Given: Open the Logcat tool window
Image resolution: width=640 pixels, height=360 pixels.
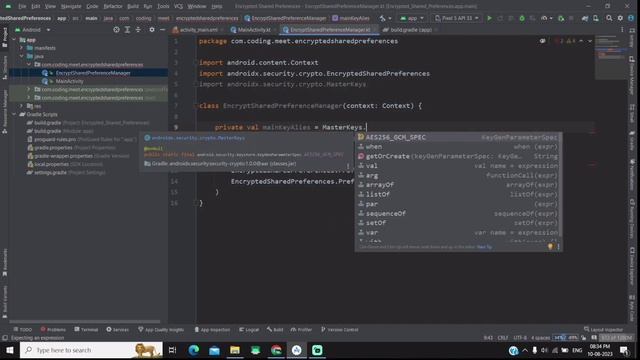Looking at the screenshot, I should click(x=249, y=329).
